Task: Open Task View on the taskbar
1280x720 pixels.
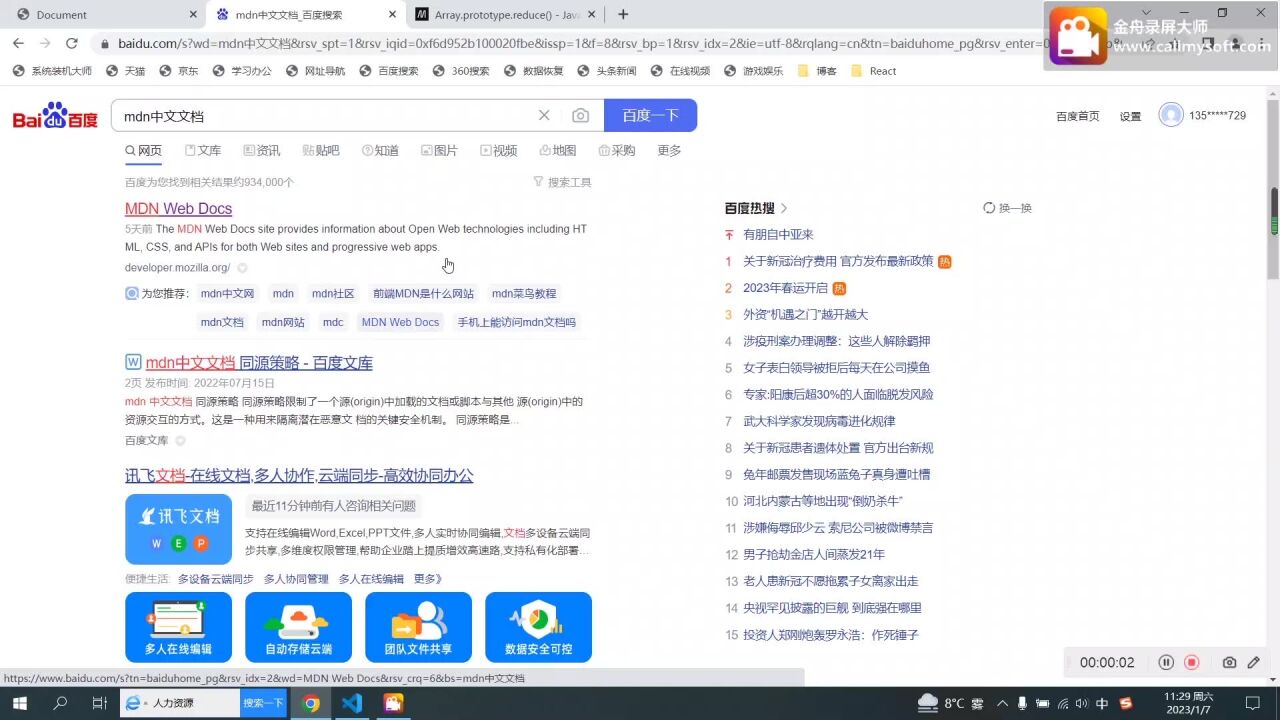Action: click(99, 703)
